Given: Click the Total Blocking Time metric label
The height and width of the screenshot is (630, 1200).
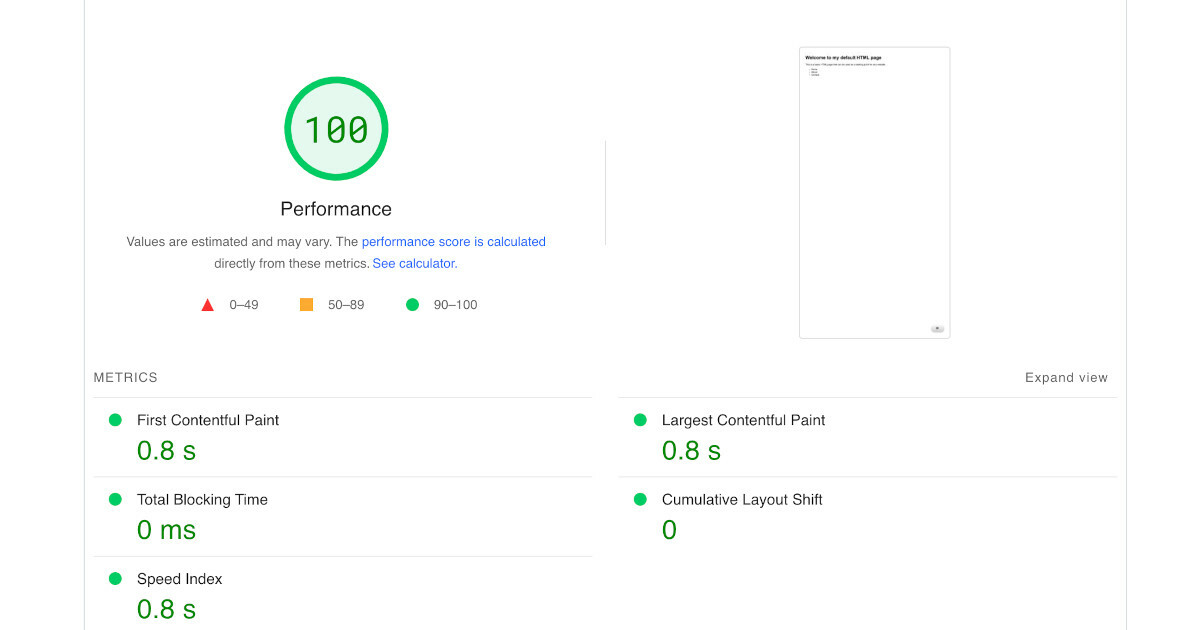Looking at the screenshot, I should [202, 499].
